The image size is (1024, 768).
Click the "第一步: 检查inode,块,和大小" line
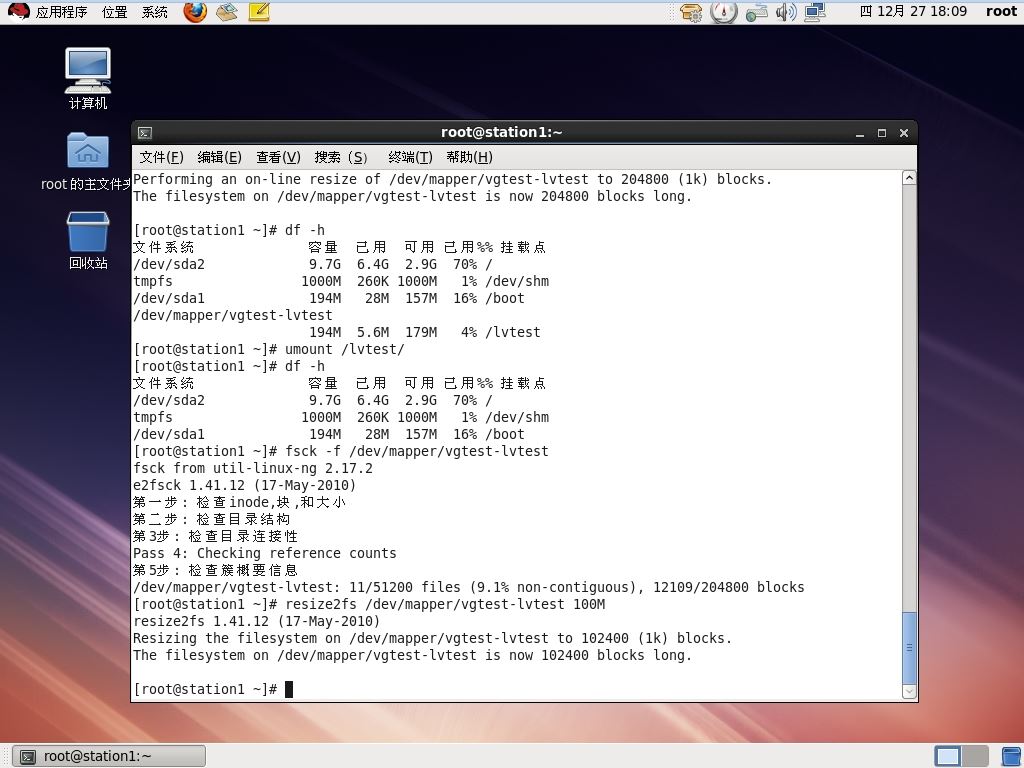click(x=239, y=502)
